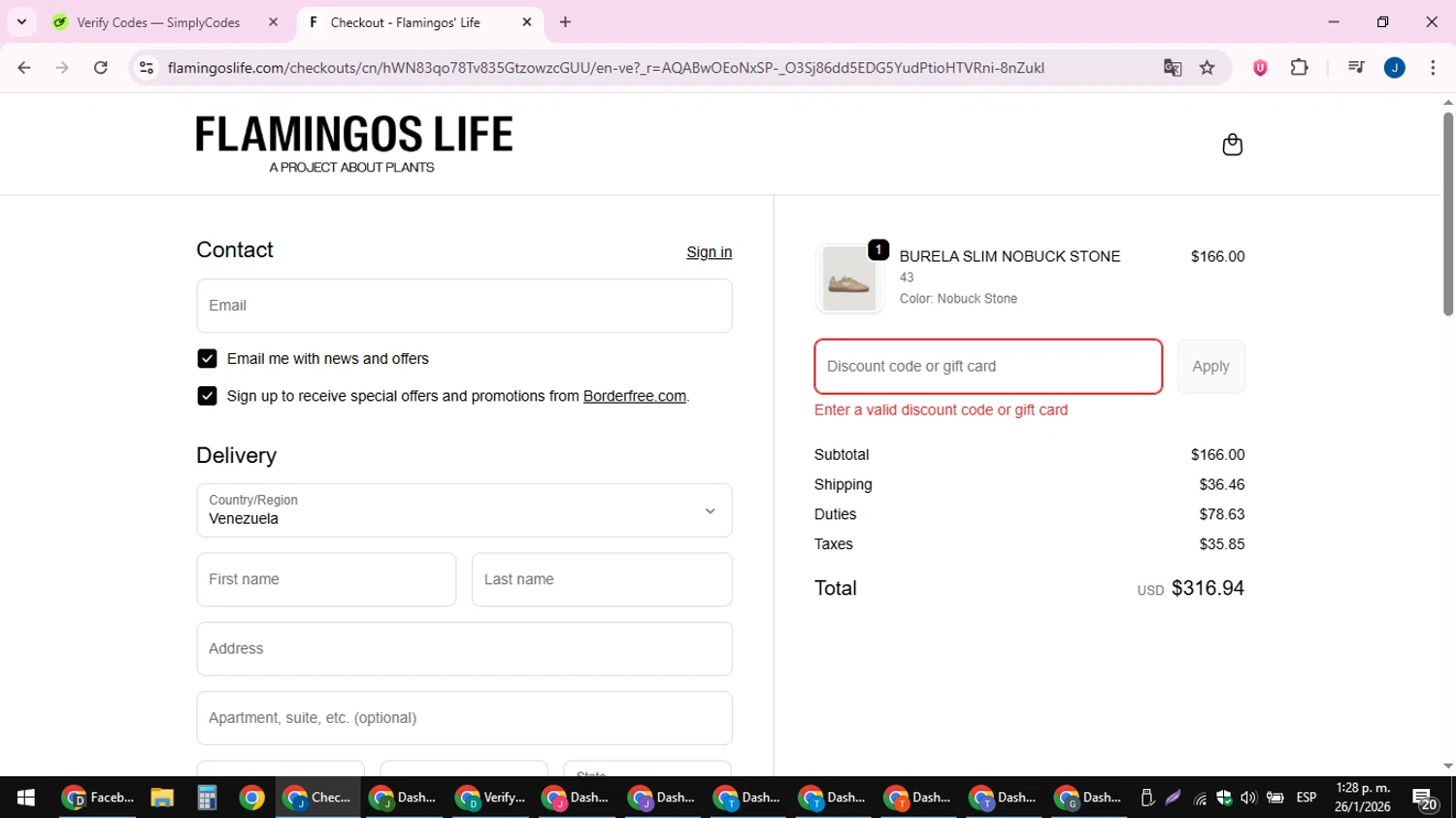Expand the Country/Region Venezuela dropdown
The image size is (1456, 818).
tap(464, 510)
